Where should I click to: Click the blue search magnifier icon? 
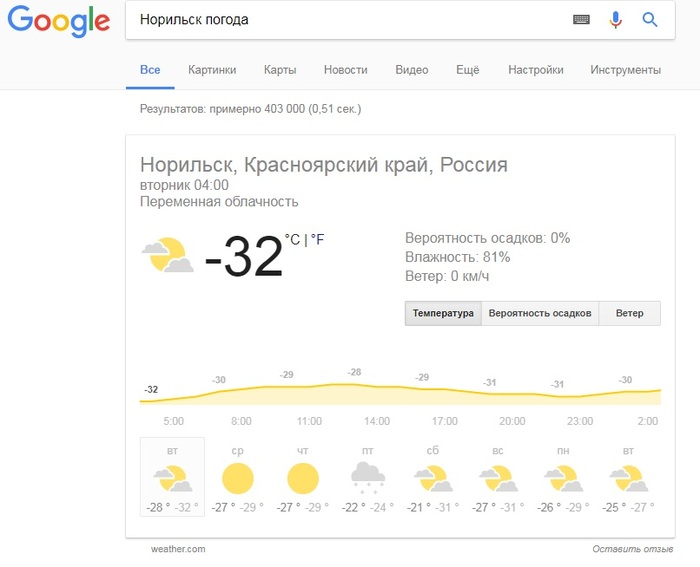(x=650, y=19)
